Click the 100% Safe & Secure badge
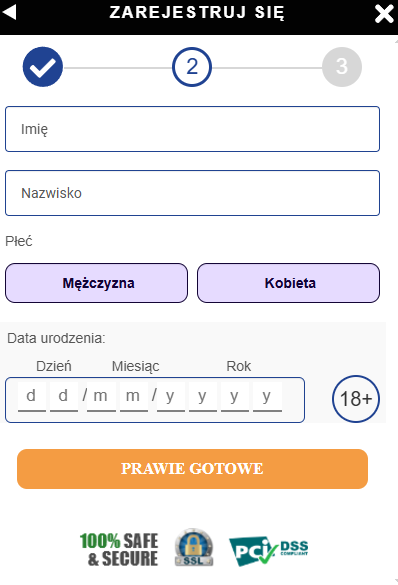The image size is (398, 585). point(119,549)
